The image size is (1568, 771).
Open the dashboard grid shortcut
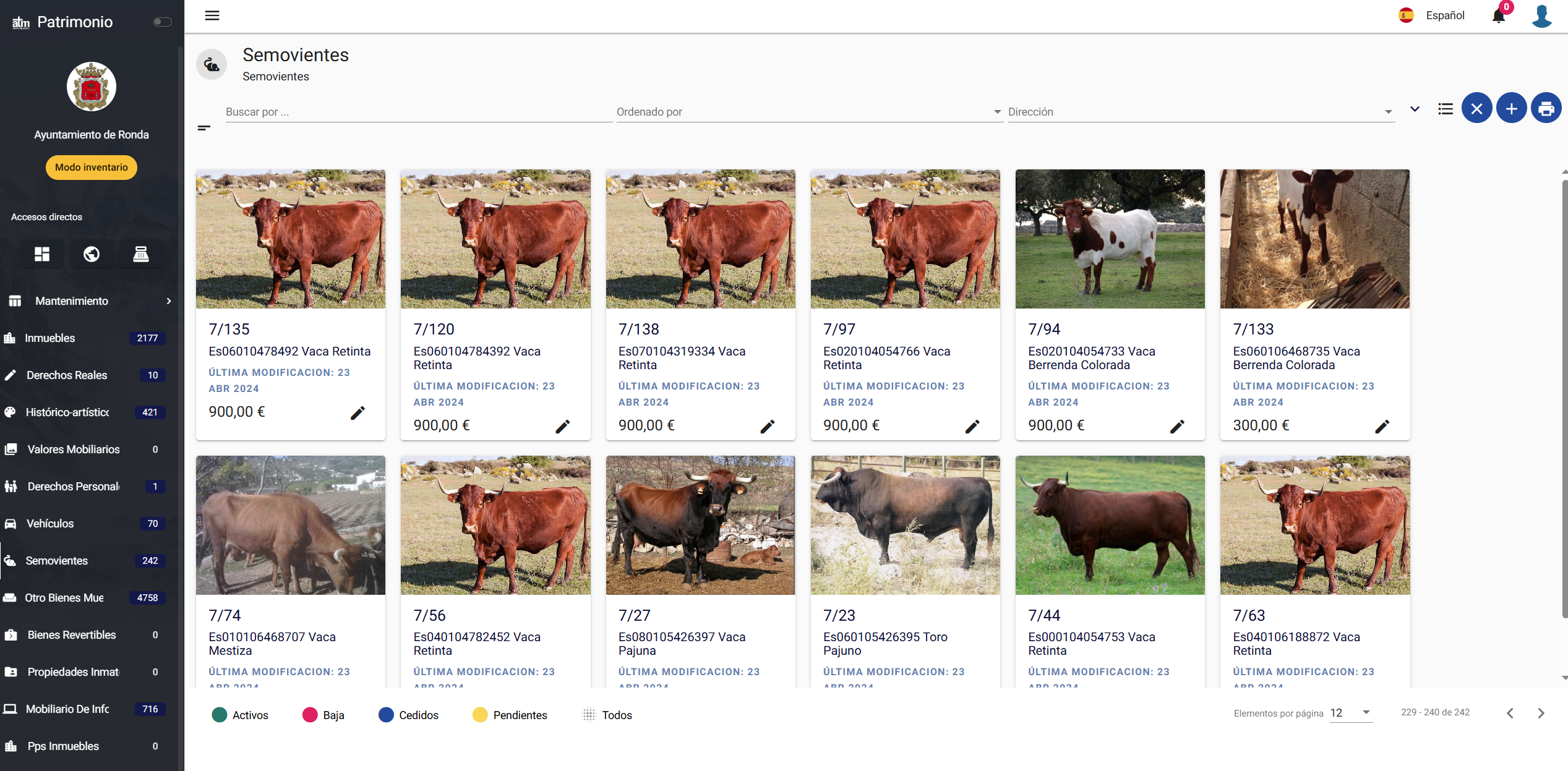tap(42, 254)
